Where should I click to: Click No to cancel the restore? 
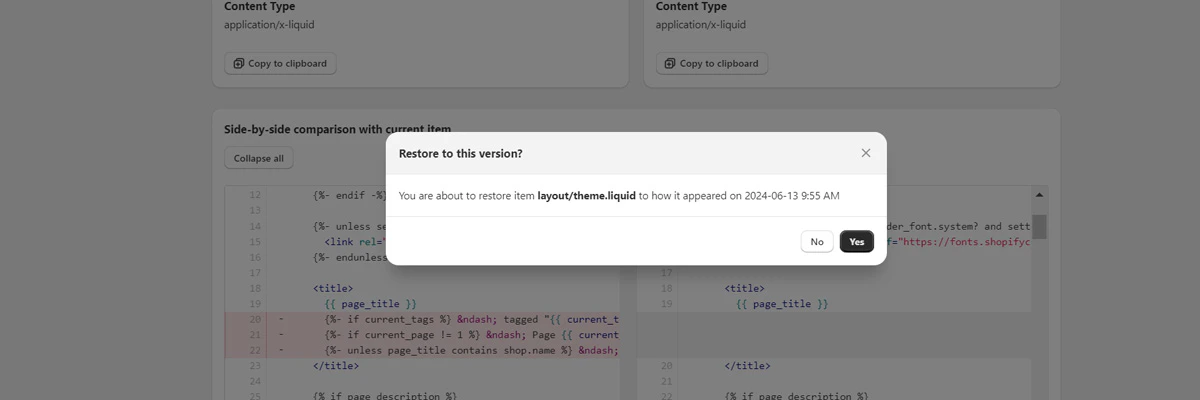(x=817, y=241)
